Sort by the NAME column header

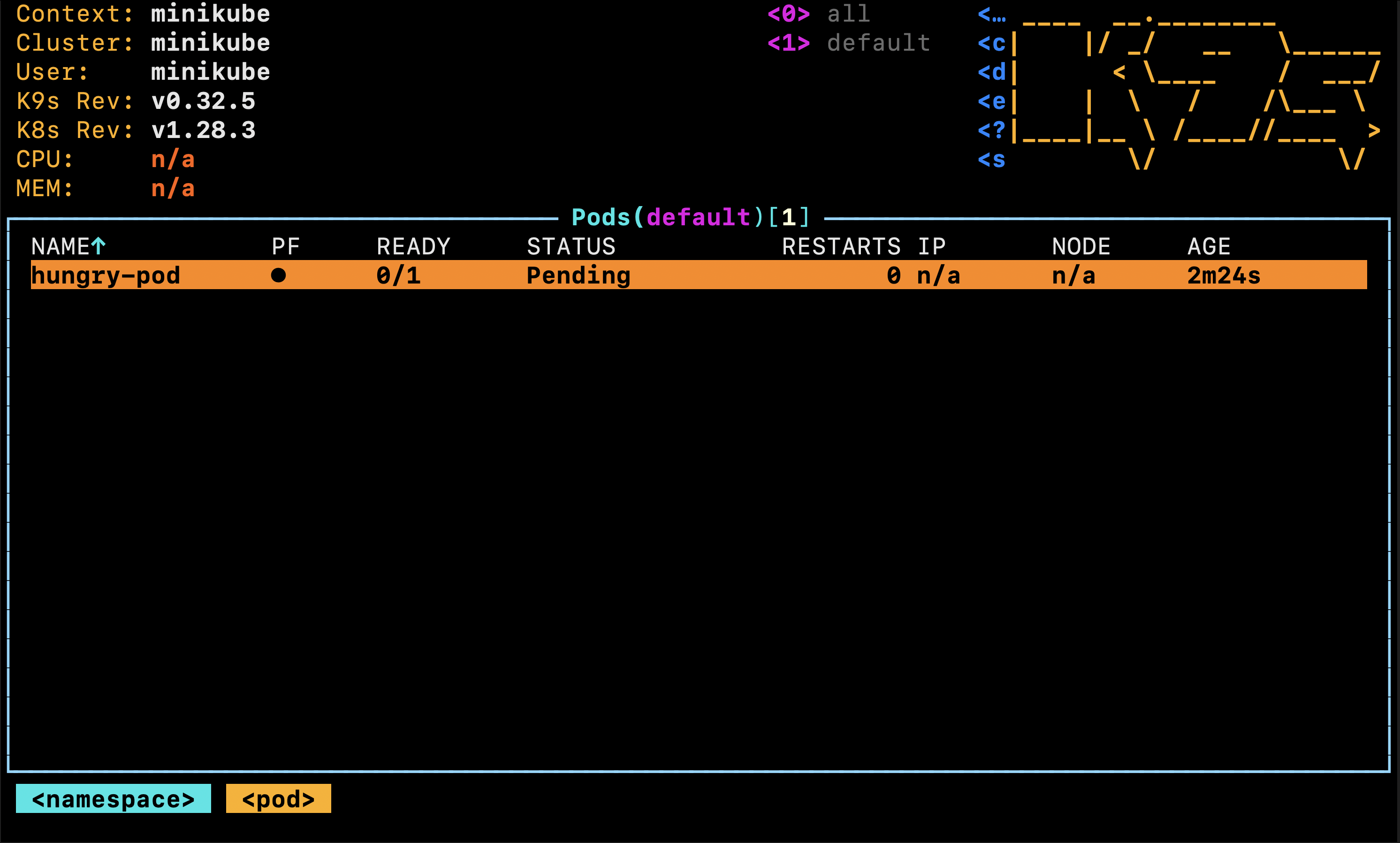[60, 246]
